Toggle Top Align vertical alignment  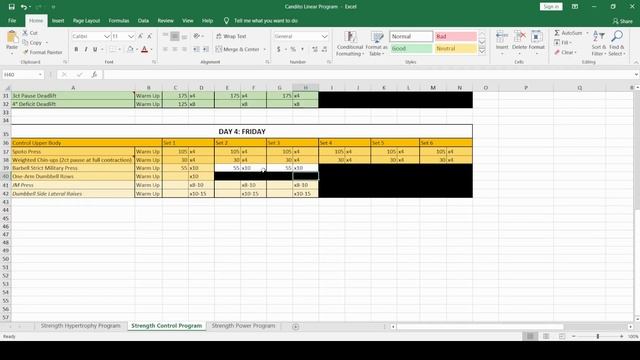tap(165, 36)
